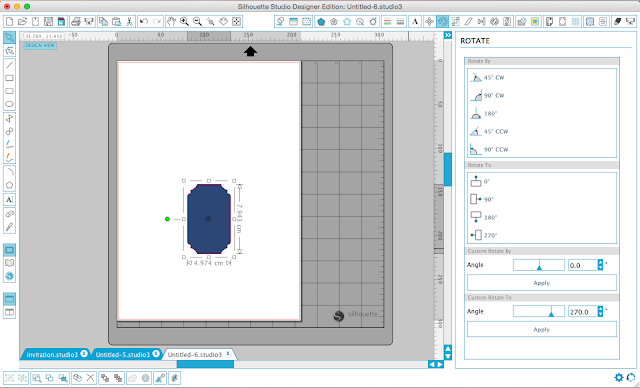Image resolution: width=640 pixels, height=388 pixels.
Task: Open the Text Style panel 'A' icon
Action: click(415, 22)
